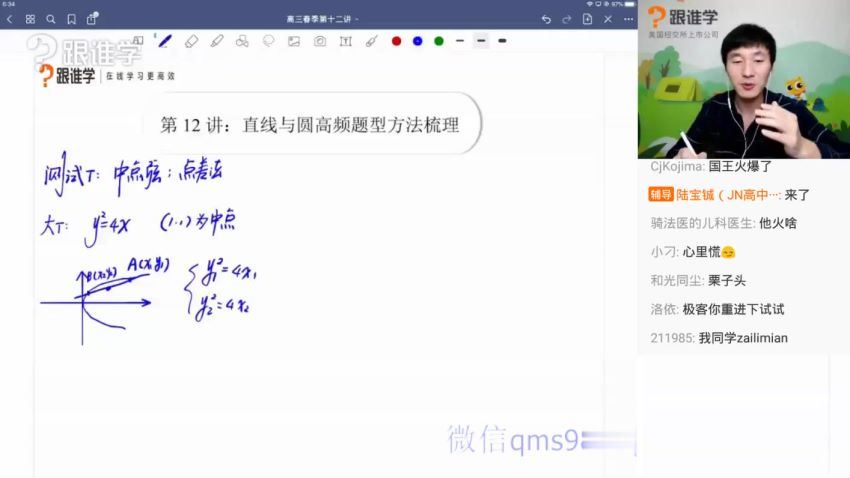Select the lasso selection tool
This screenshot has height=478, width=850.
(268, 41)
